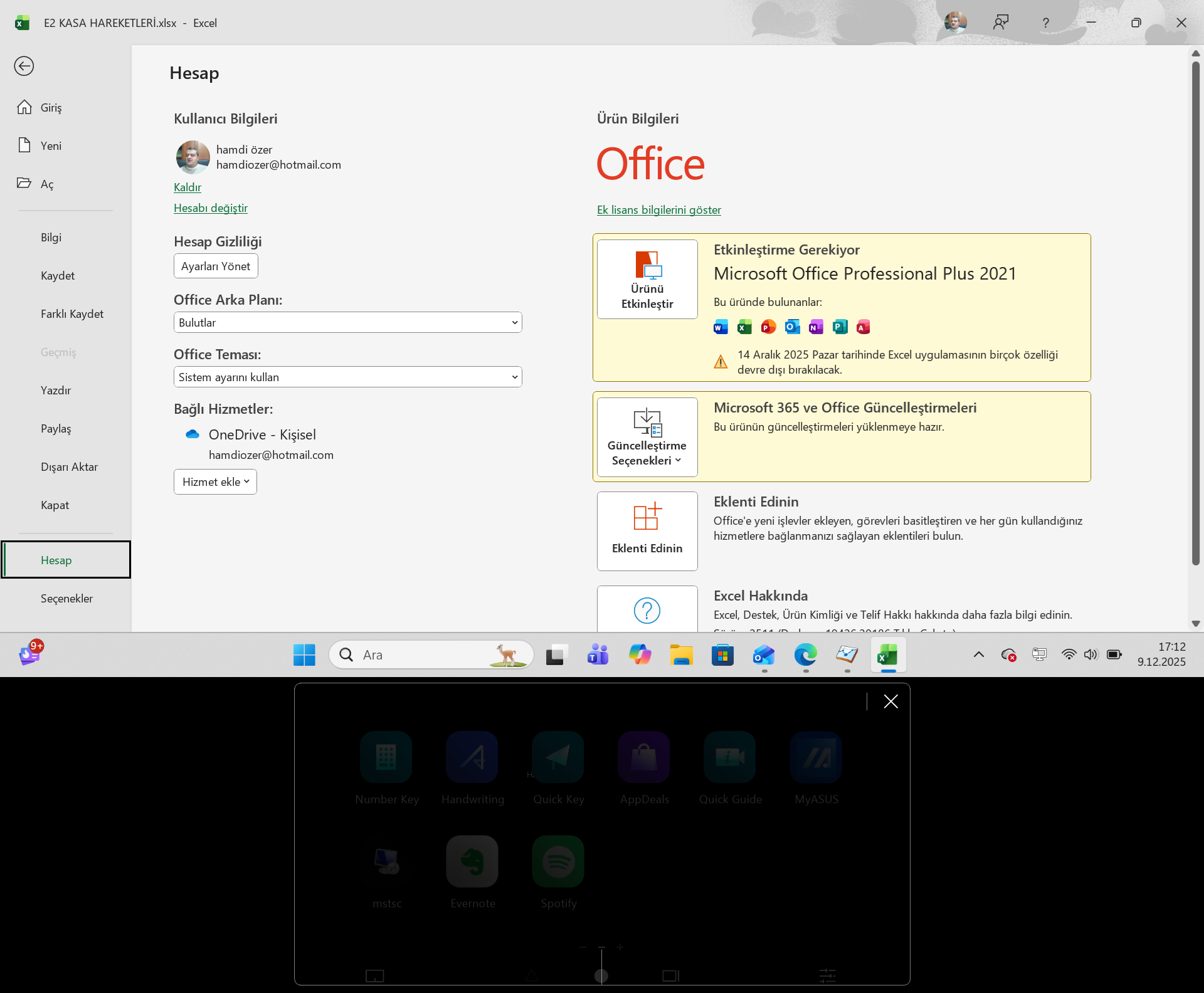Click the scrollbar down arrow
This screenshot has height=993, width=1204.
pyautogui.click(x=1196, y=624)
